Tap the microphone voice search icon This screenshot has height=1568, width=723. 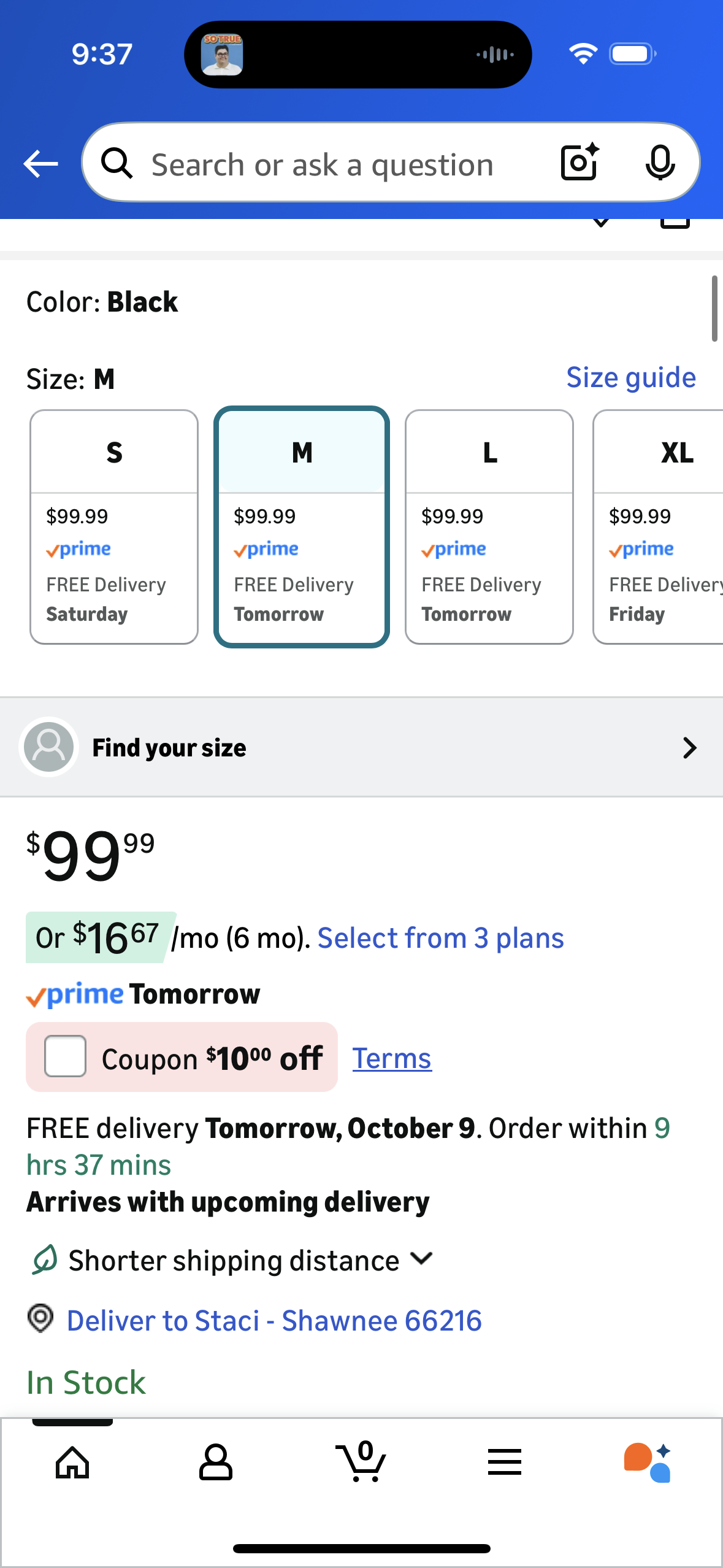[x=660, y=163]
